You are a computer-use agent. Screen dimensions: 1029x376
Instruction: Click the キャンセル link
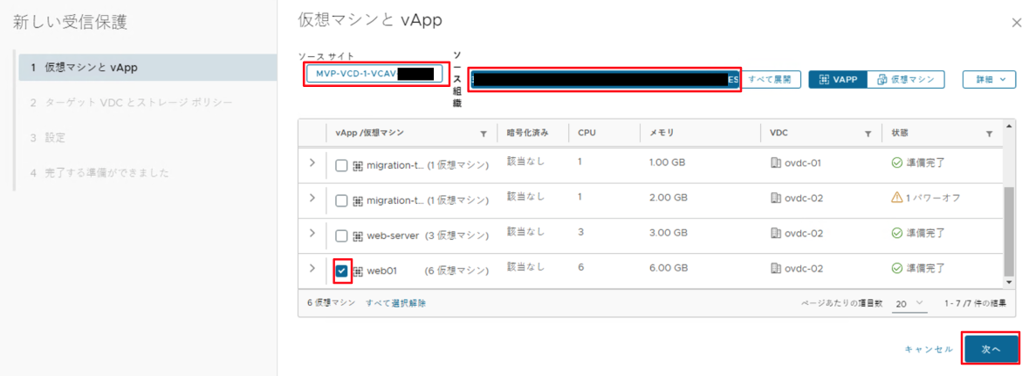point(928,350)
